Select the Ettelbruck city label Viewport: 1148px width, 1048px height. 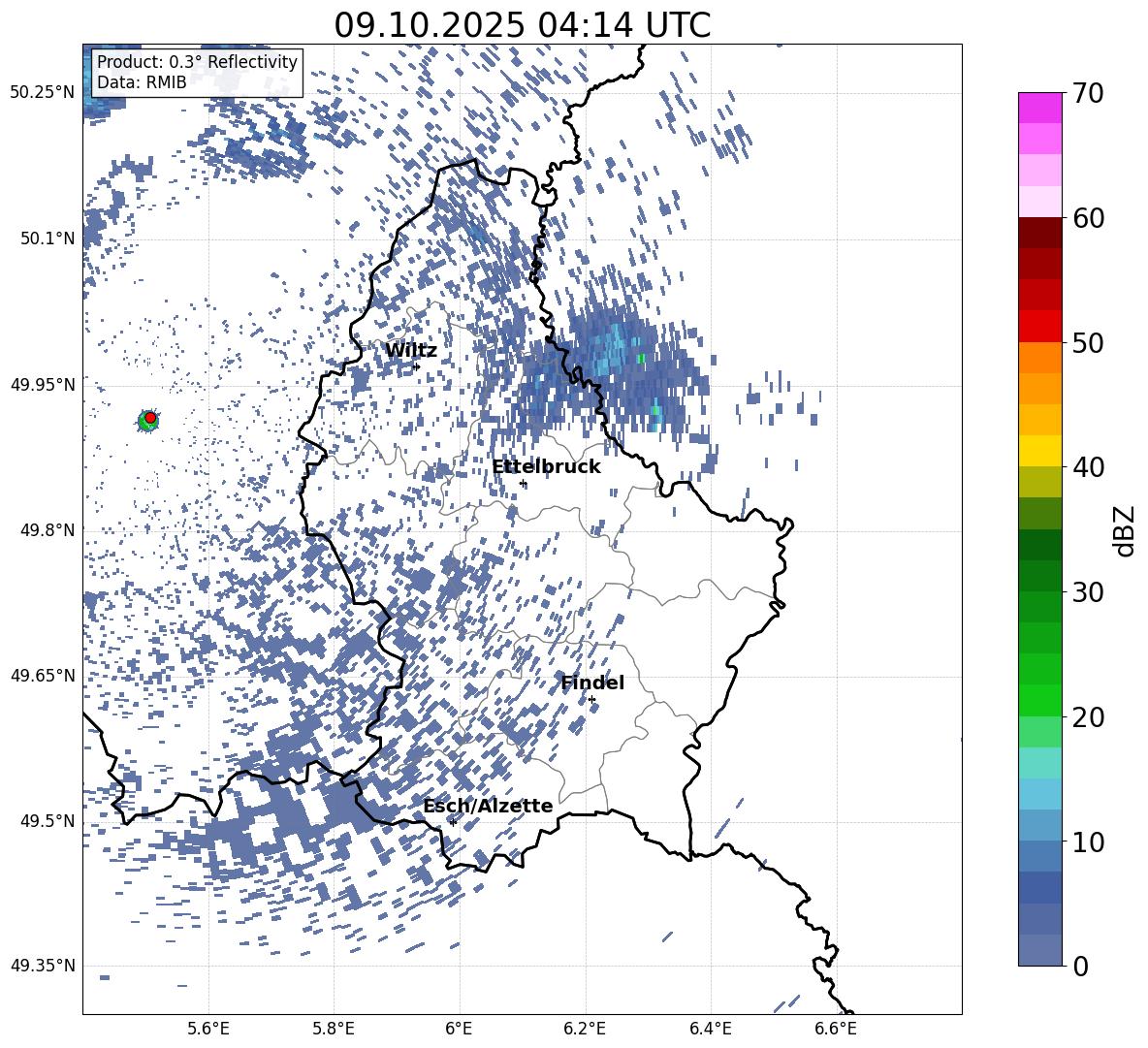tap(546, 467)
